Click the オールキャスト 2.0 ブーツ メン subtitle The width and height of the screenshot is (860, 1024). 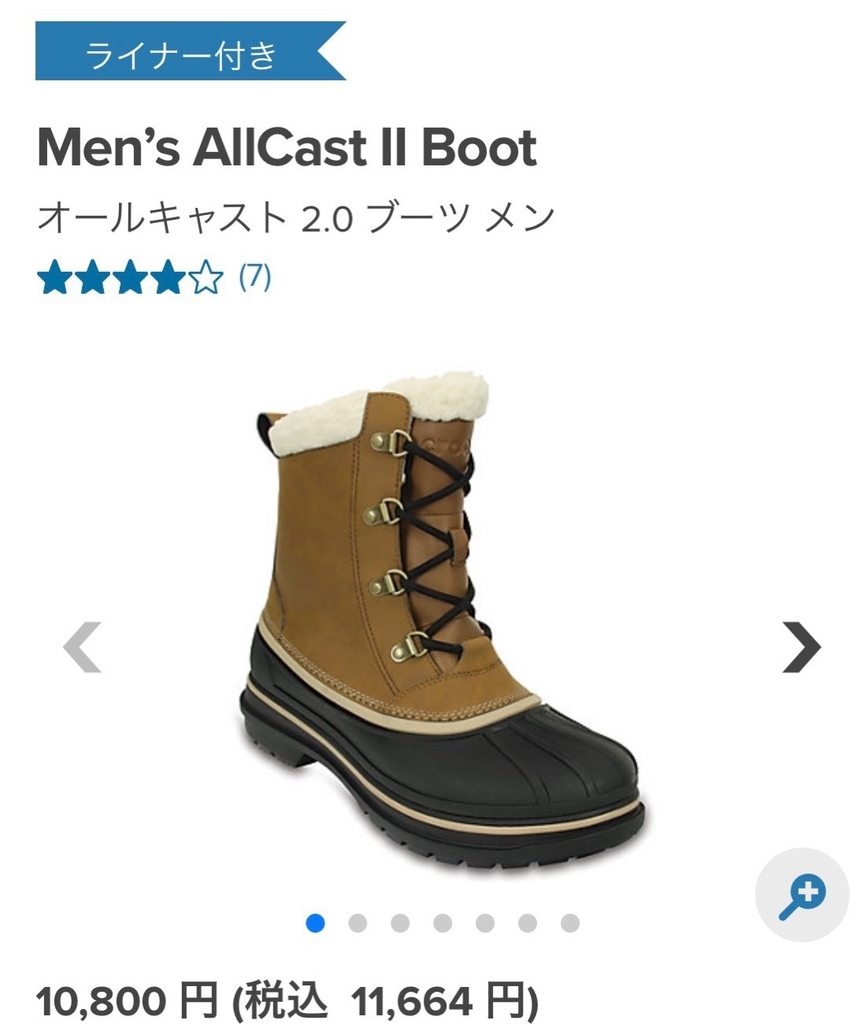point(296,217)
